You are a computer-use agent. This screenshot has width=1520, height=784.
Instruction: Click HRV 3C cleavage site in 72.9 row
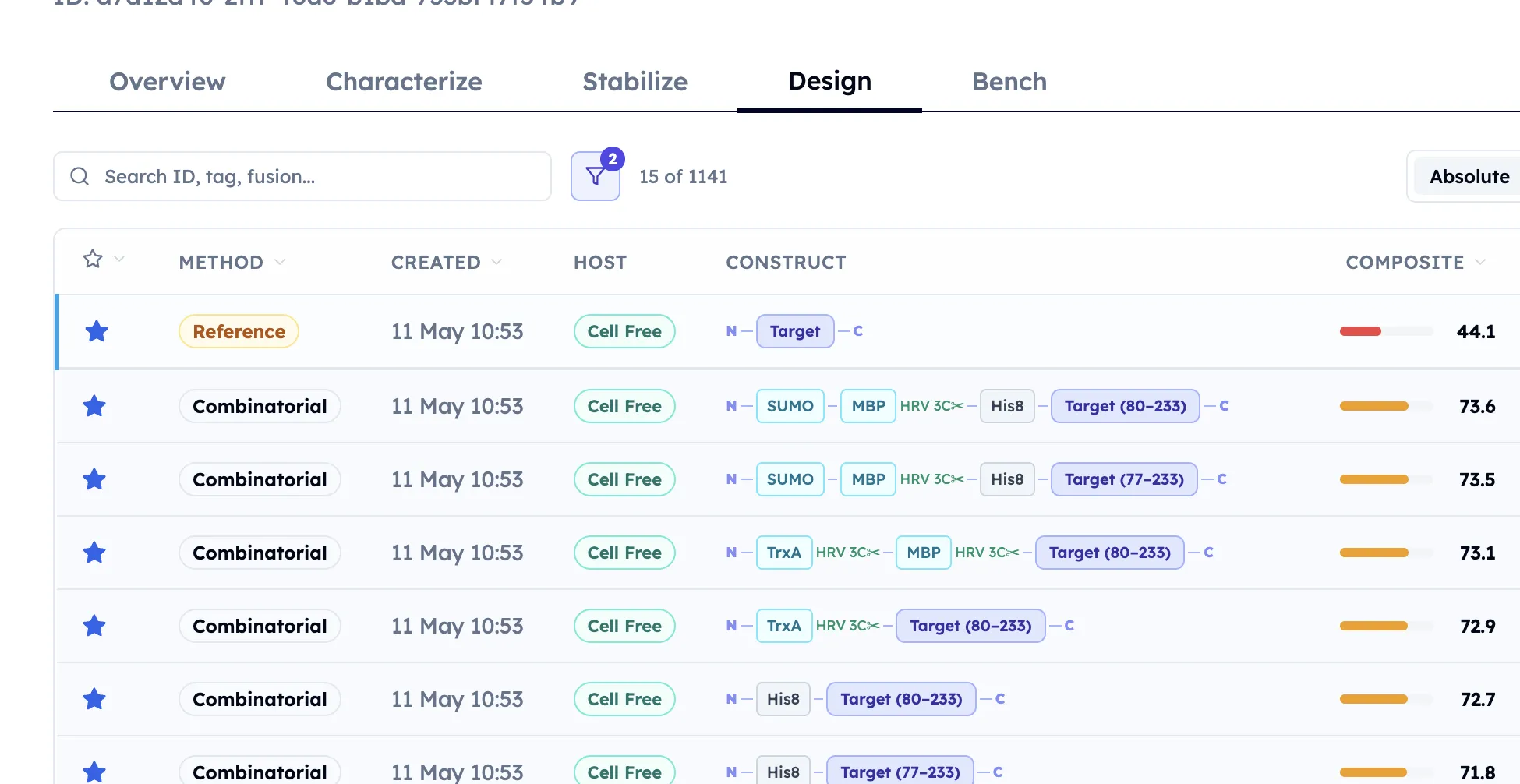847,626
